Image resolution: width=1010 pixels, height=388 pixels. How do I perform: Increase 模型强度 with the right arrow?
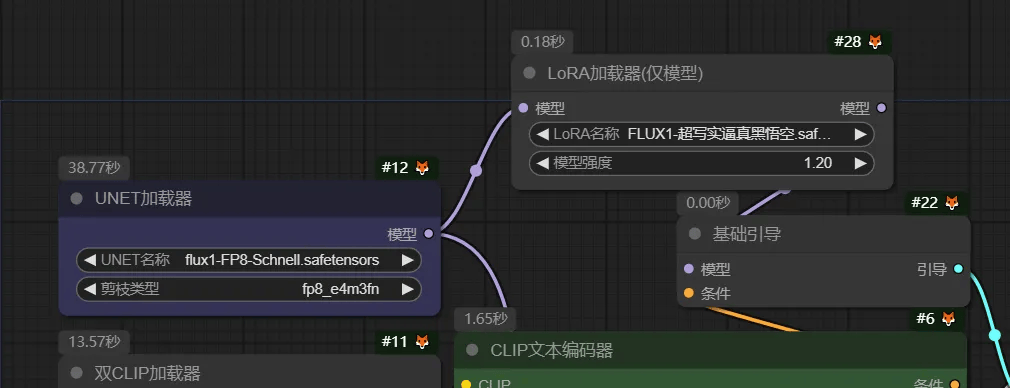(860, 163)
